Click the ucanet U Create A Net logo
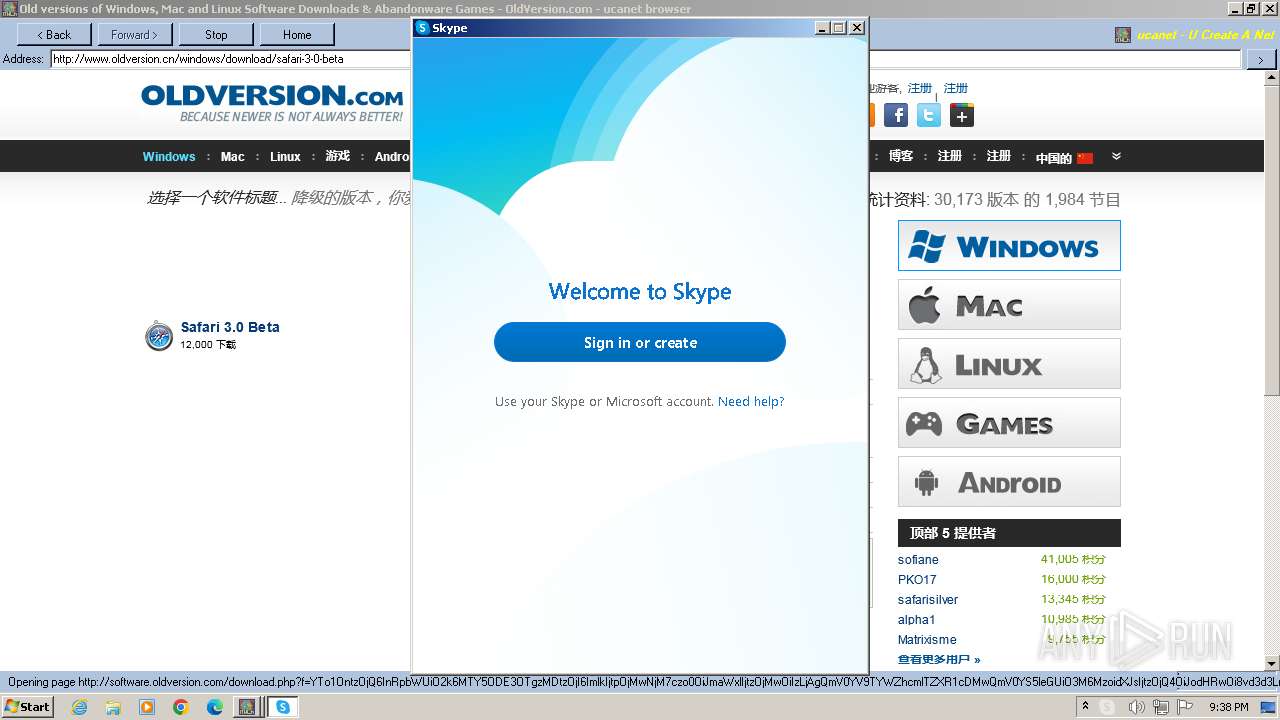The height and width of the screenshot is (720, 1280). [x=1195, y=35]
